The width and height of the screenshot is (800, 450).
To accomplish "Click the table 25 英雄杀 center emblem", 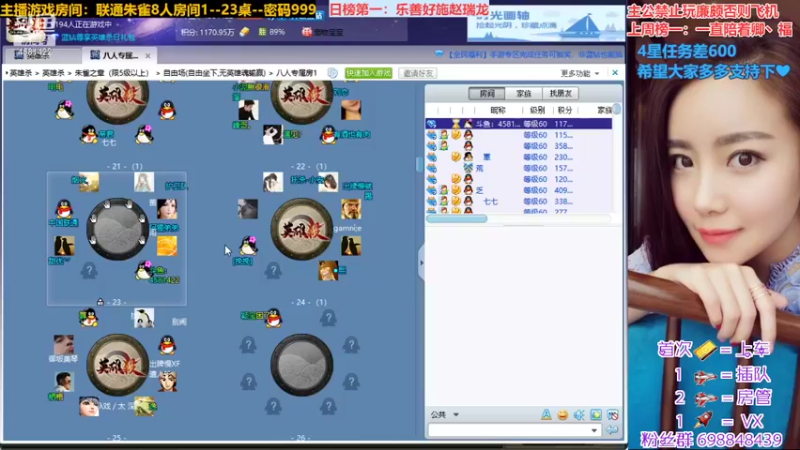I will point(117,365).
